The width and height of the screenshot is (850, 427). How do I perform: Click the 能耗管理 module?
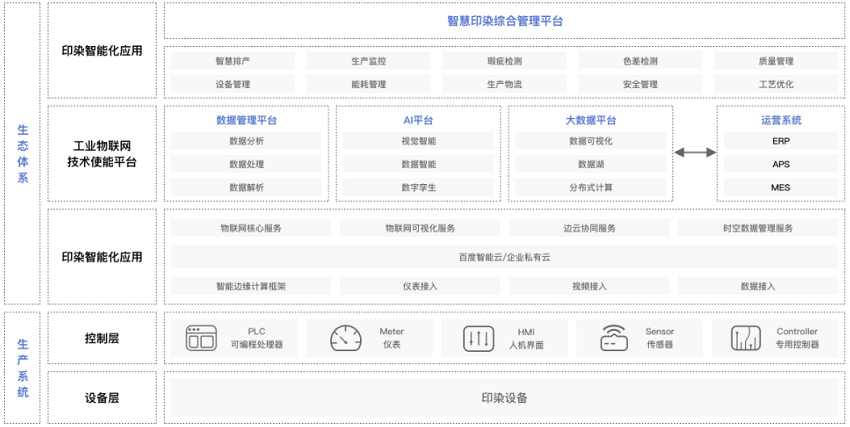pos(368,85)
